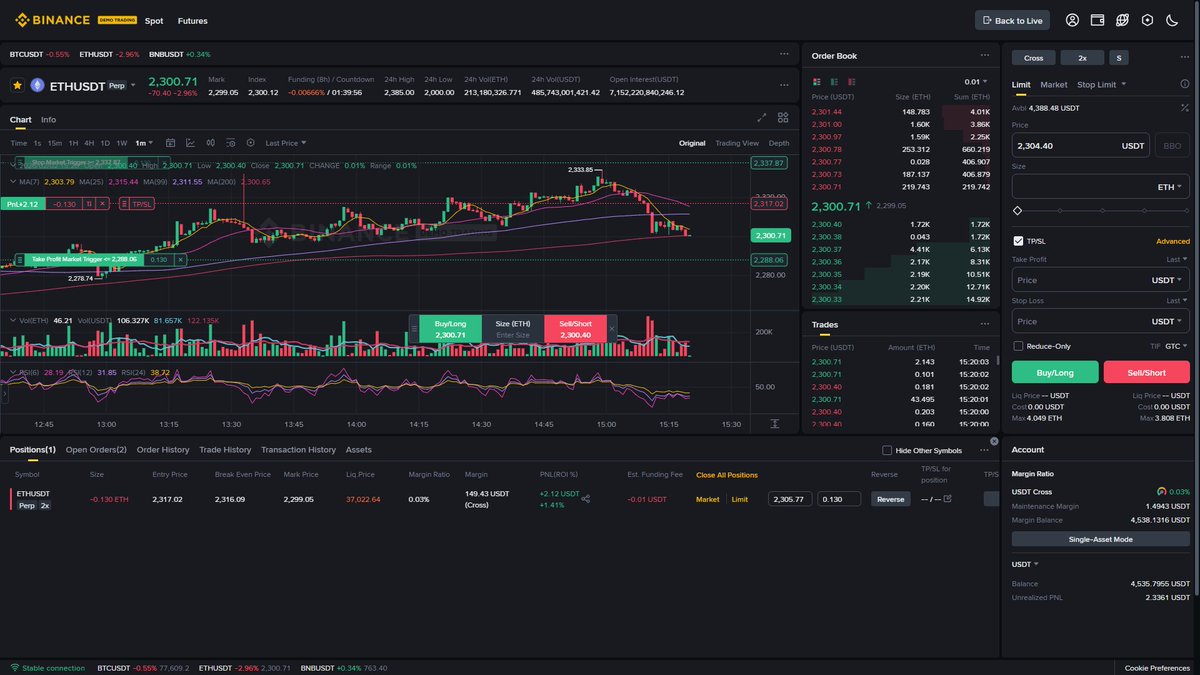This screenshot has width=1200, height=675.
Task: Open the chart layout grid icon
Action: pos(783,117)
